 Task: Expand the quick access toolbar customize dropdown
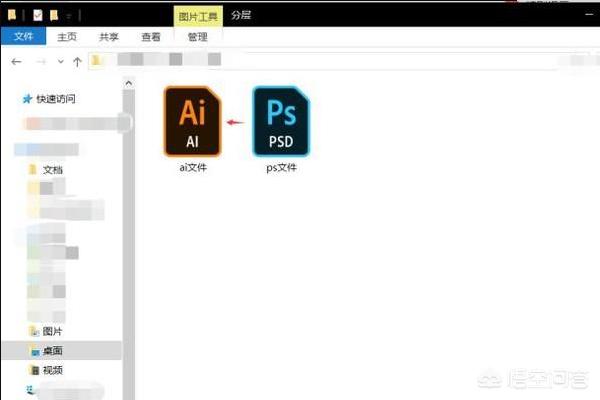(68, 16)
